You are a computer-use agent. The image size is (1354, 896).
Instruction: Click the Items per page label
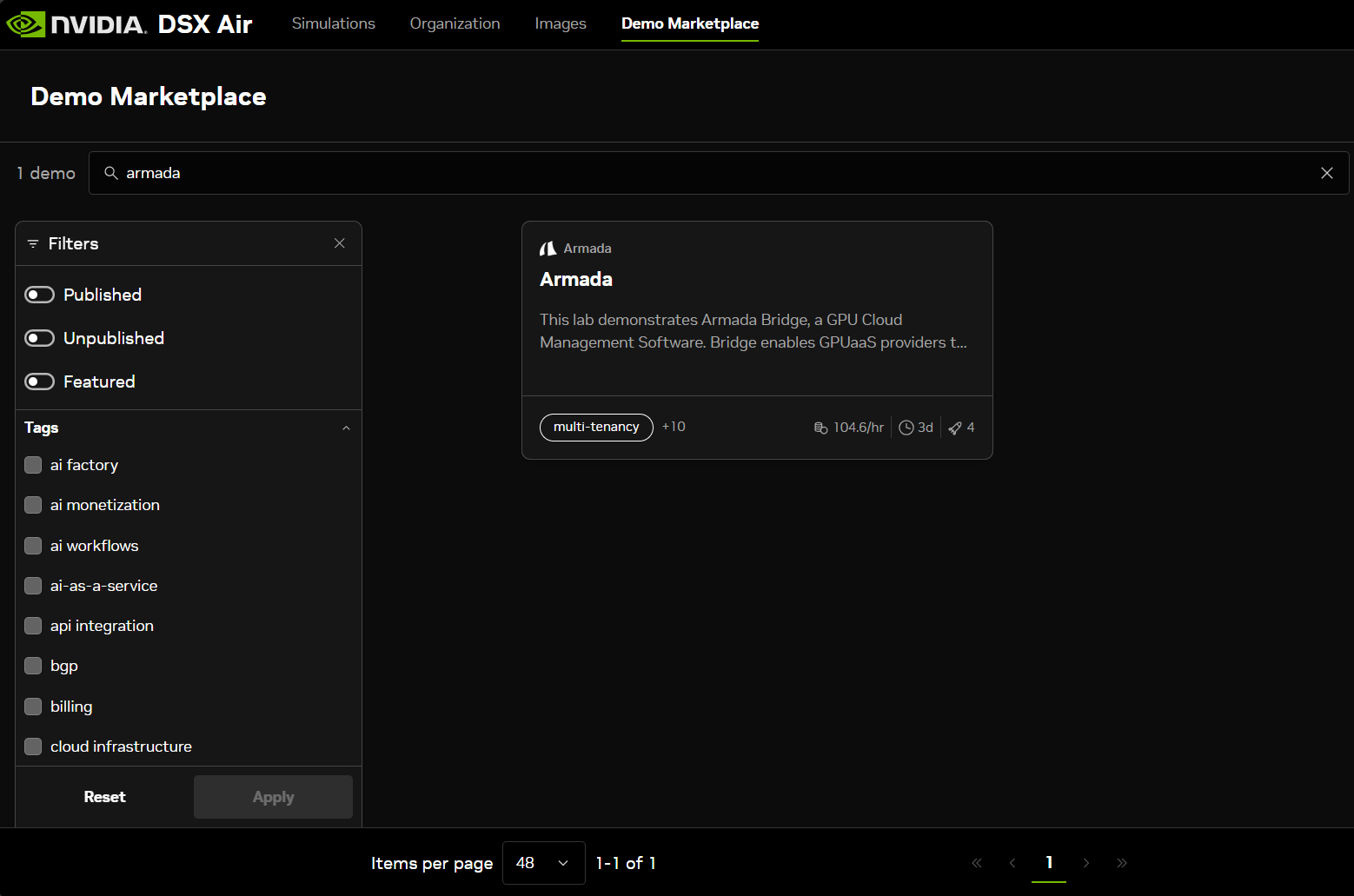(x=432, y=863)
